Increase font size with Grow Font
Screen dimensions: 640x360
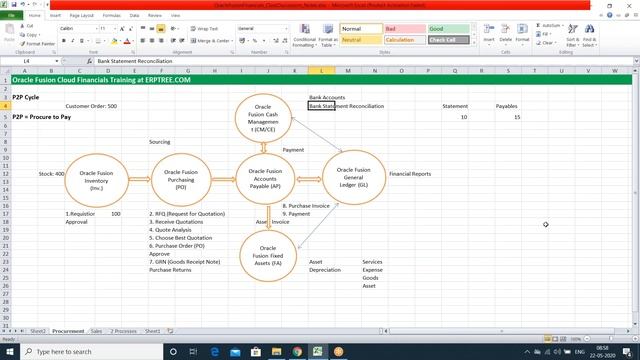pos(122,29)
